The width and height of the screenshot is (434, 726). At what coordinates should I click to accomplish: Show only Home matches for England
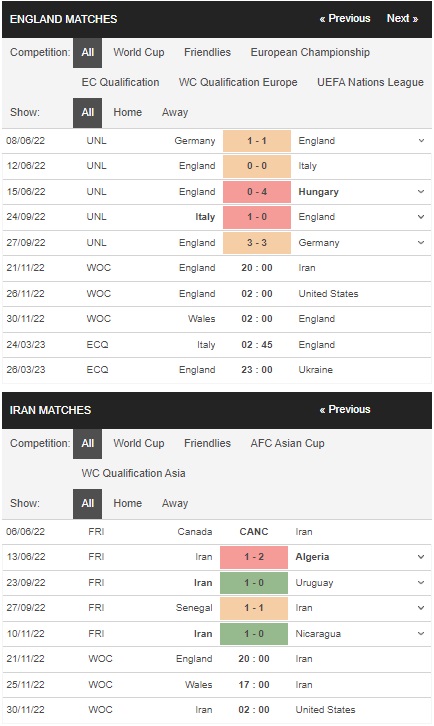pos(127,113)
